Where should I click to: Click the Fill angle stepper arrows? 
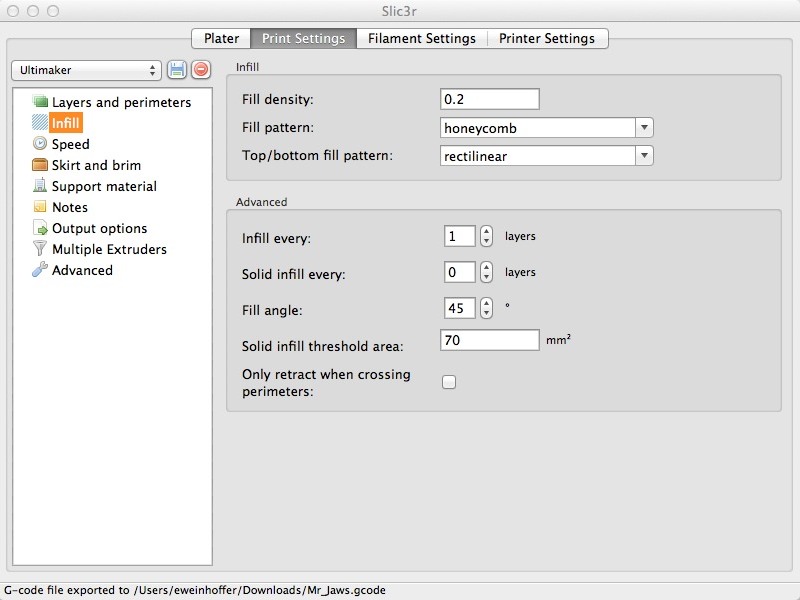486,308
